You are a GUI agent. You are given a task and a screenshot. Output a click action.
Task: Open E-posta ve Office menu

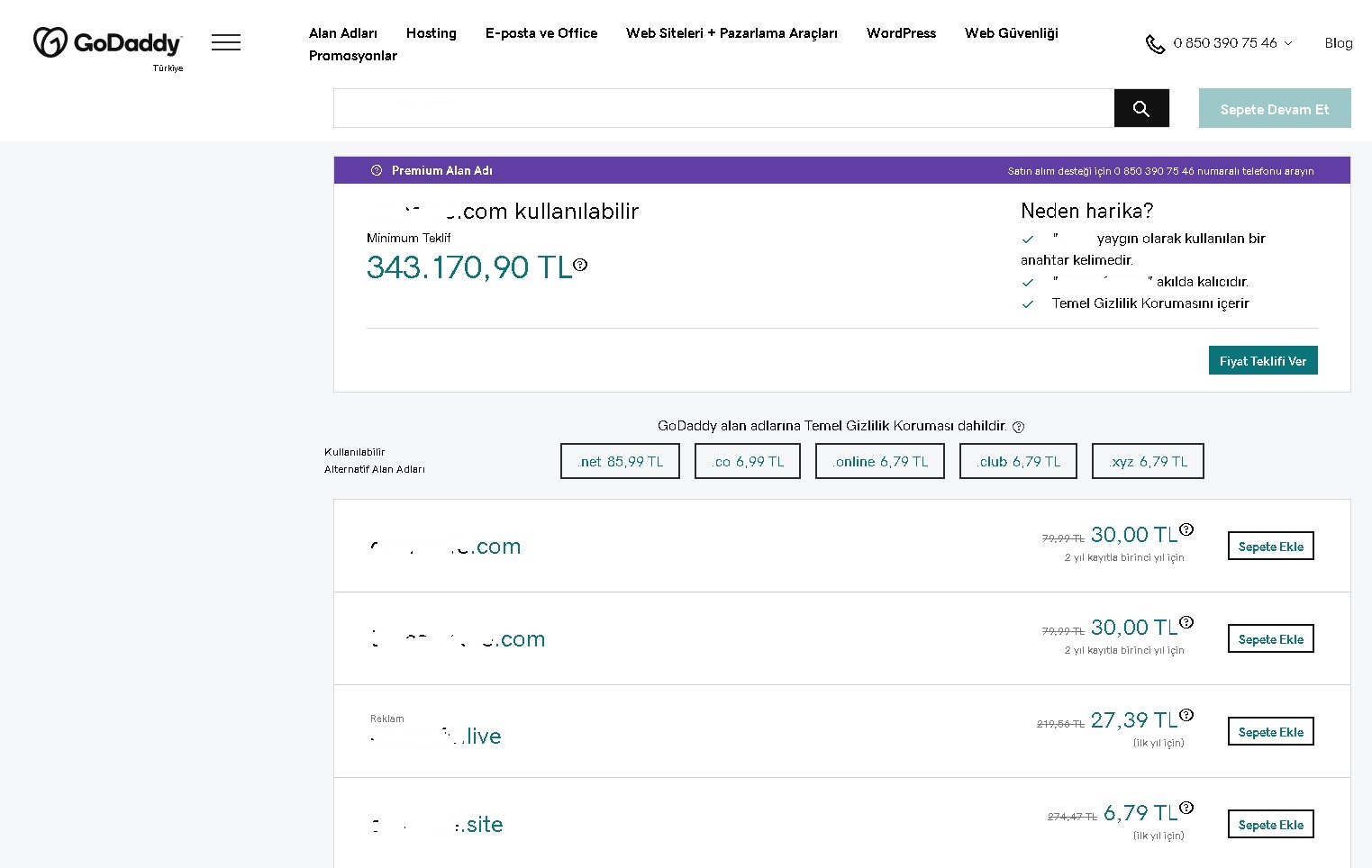pyautogui.click(x=541, y=33)
